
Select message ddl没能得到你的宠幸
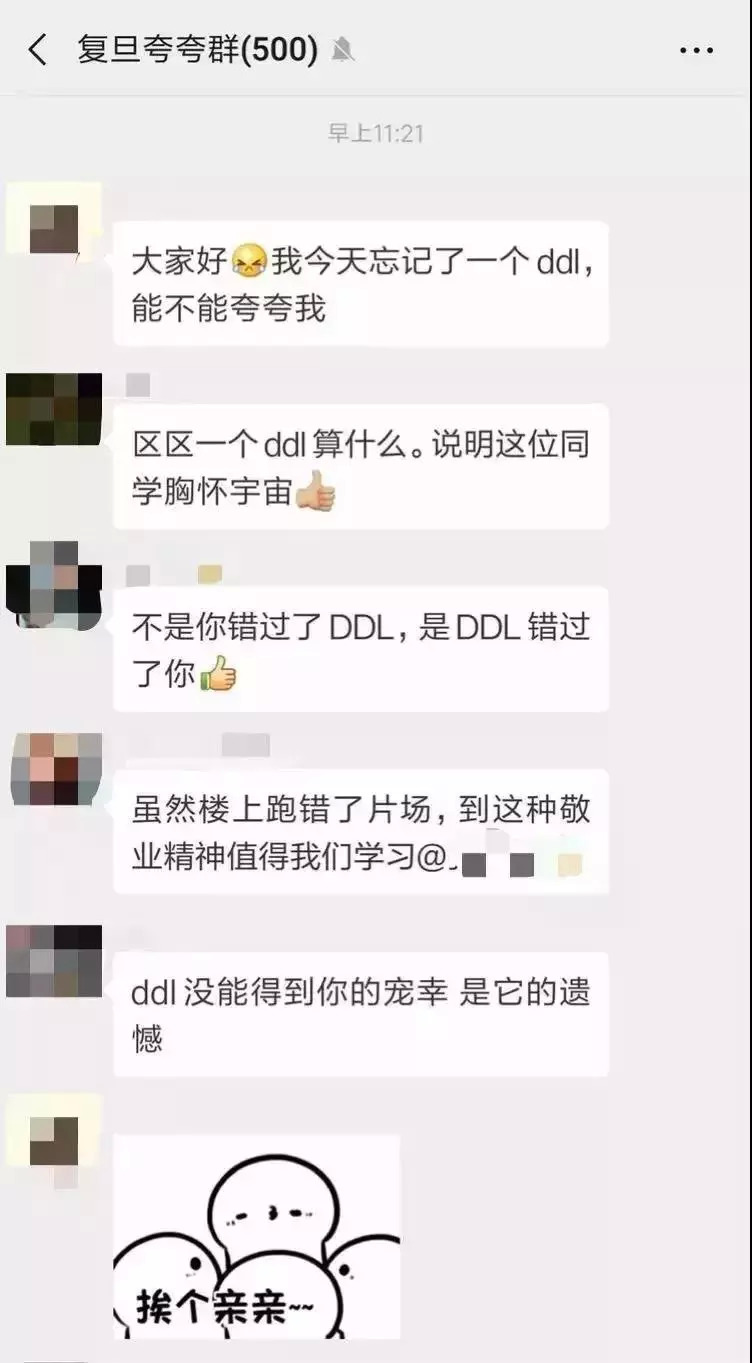361,1015
